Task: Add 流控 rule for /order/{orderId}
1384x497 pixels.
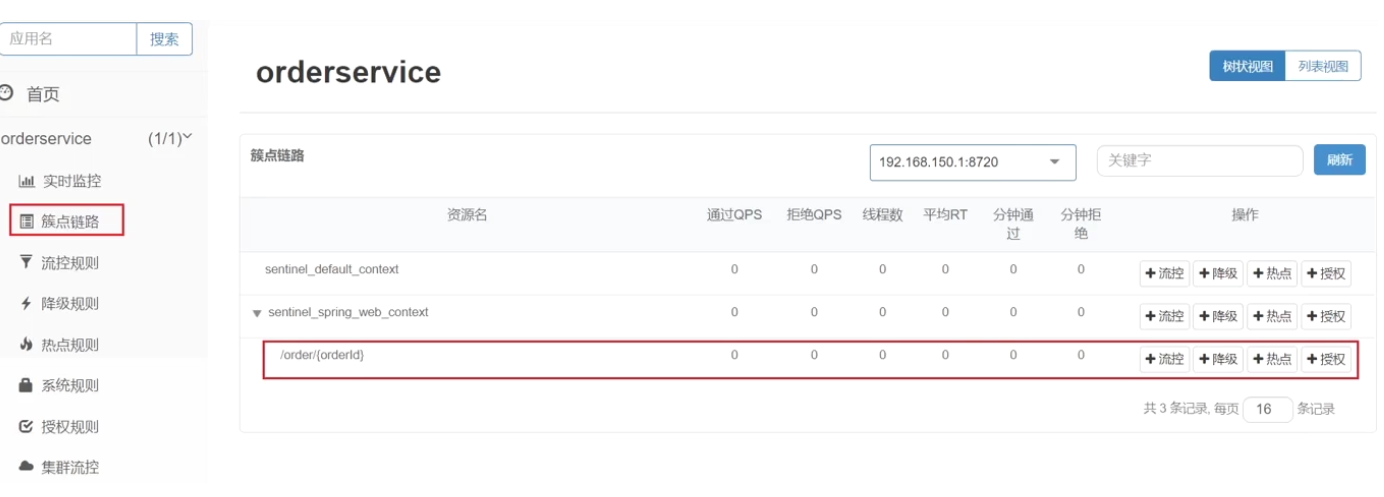Action: point(1164,359)
